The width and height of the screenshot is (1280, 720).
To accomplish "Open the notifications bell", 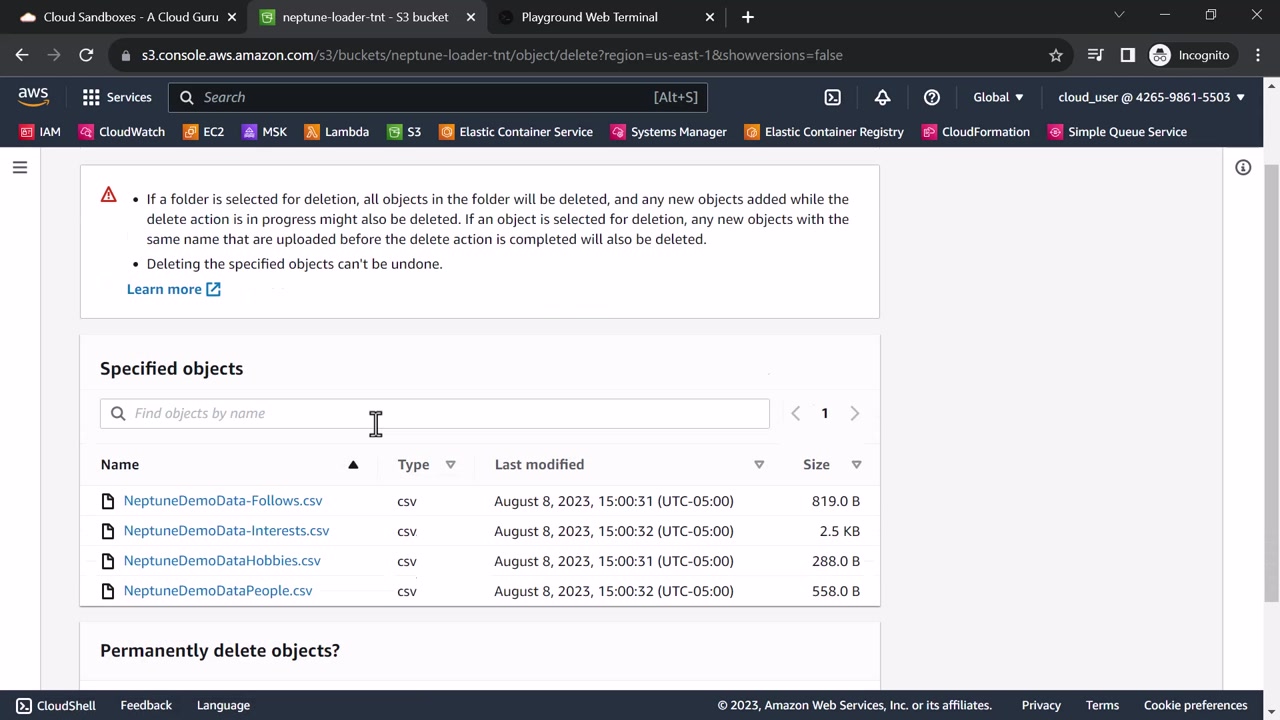I will tap(882, 97).
